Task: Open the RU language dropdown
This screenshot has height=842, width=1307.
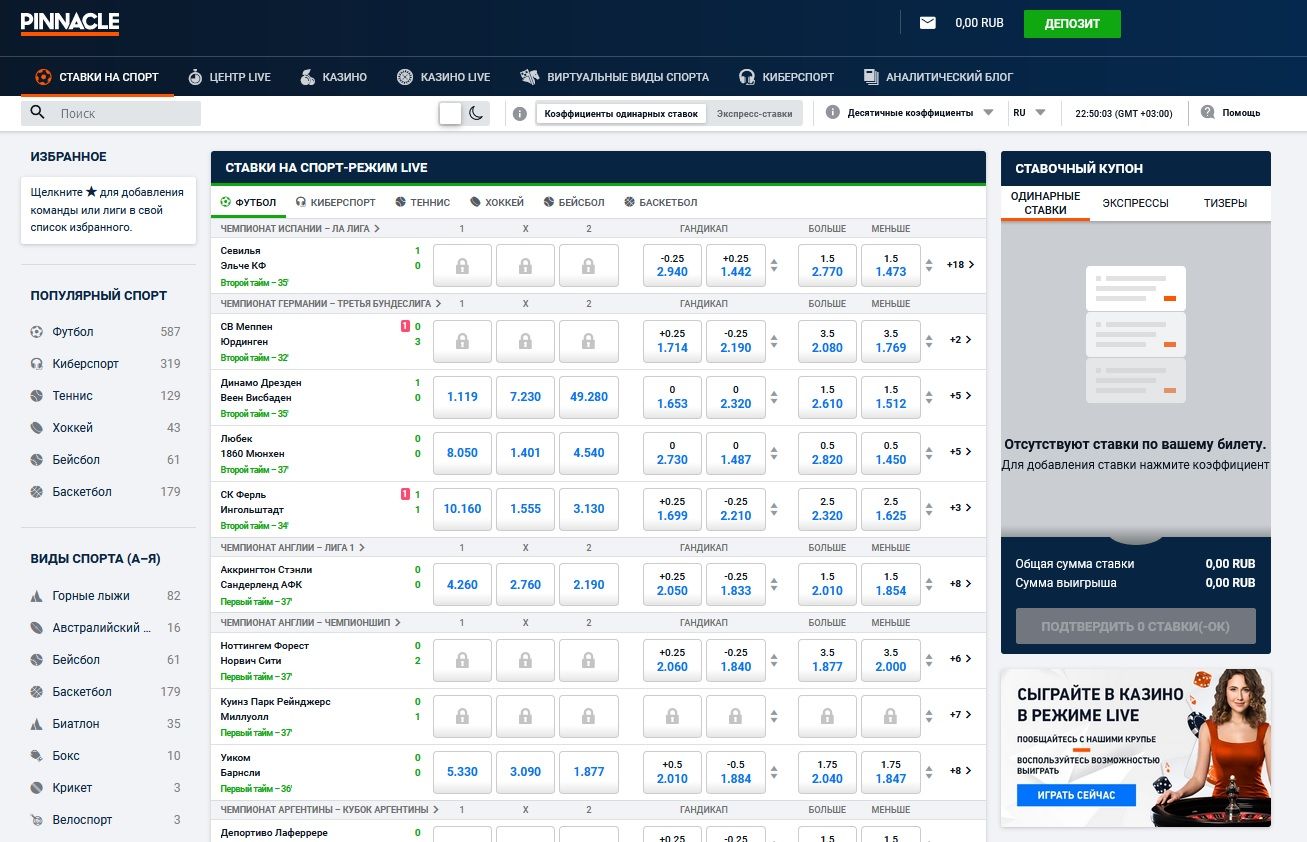Action: [x=1029, y=113]
